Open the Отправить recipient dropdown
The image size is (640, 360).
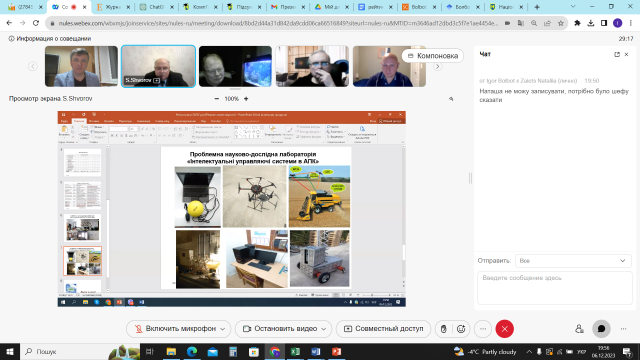click(573, 261)
